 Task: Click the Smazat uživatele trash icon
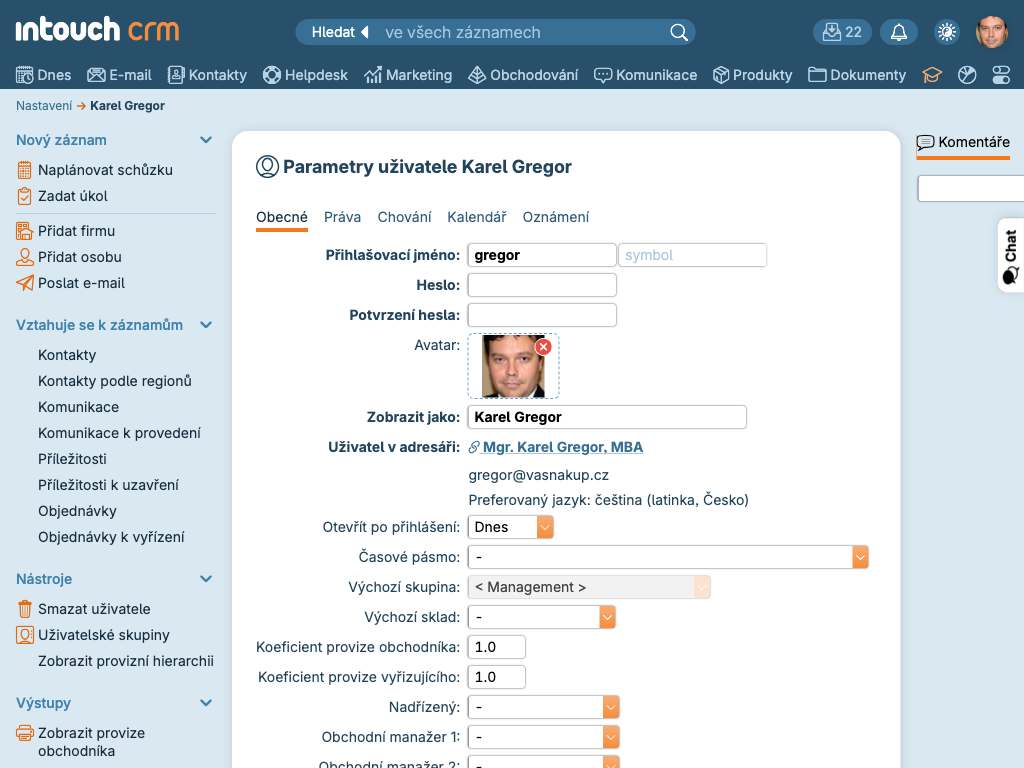point(25,609)
